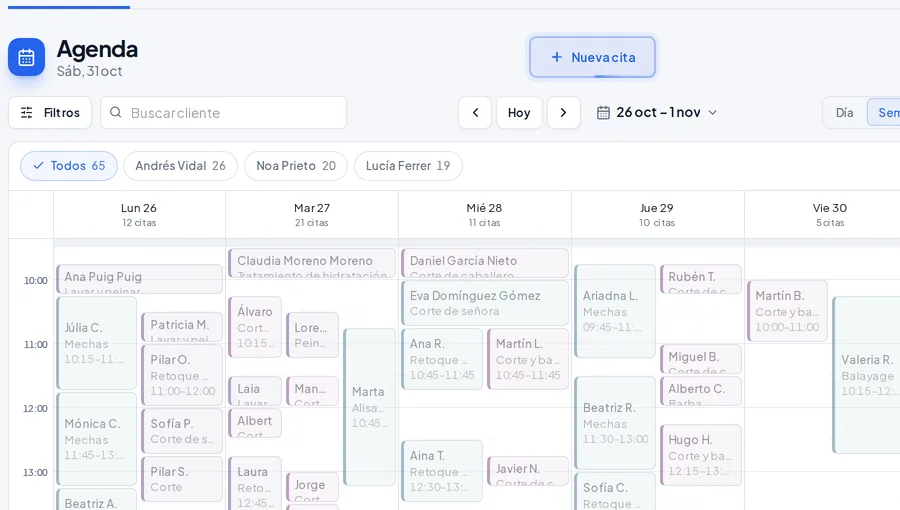Open Álvaro 10:15 appointment

(255, 327)
